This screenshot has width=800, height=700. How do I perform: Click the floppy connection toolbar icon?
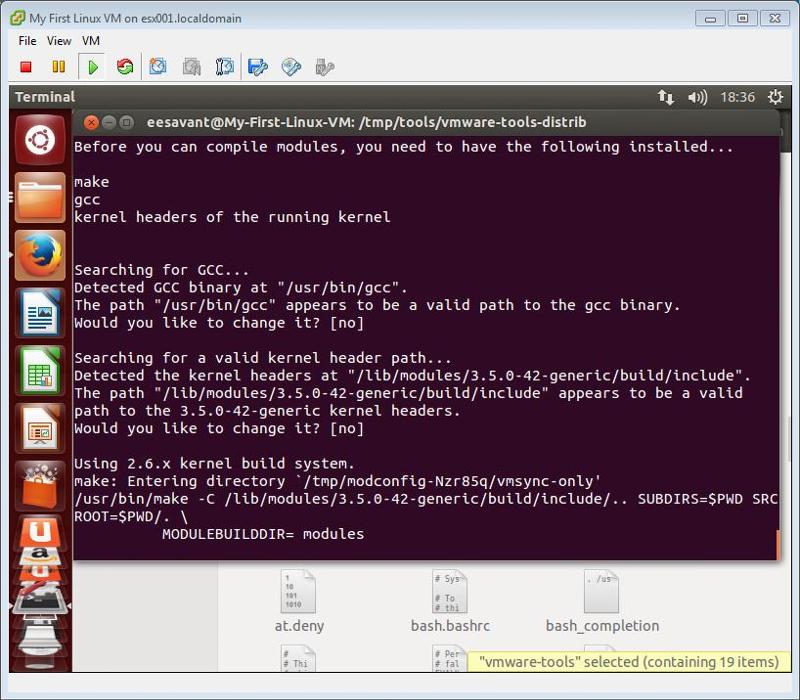point(258,67)
